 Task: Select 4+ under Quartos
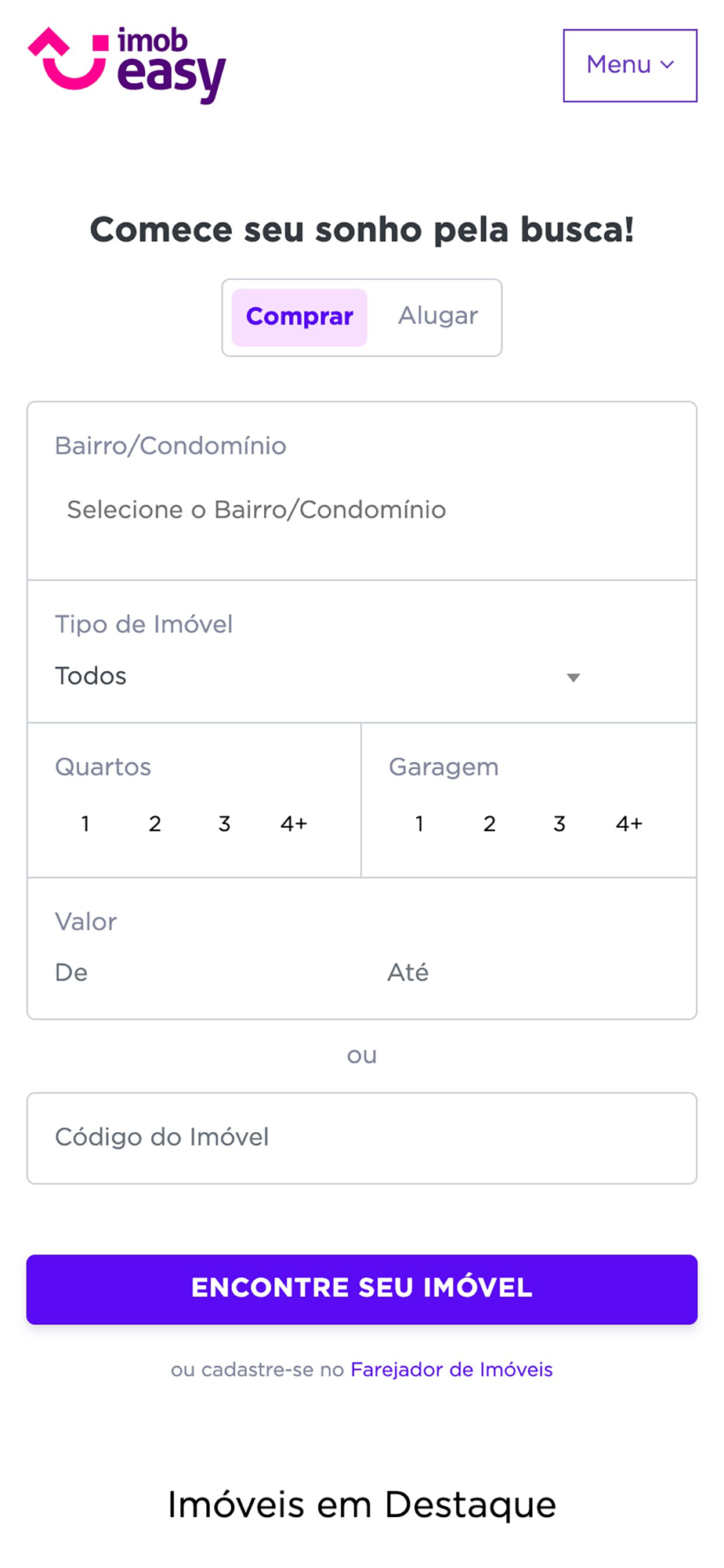click(x=294, y=823)
